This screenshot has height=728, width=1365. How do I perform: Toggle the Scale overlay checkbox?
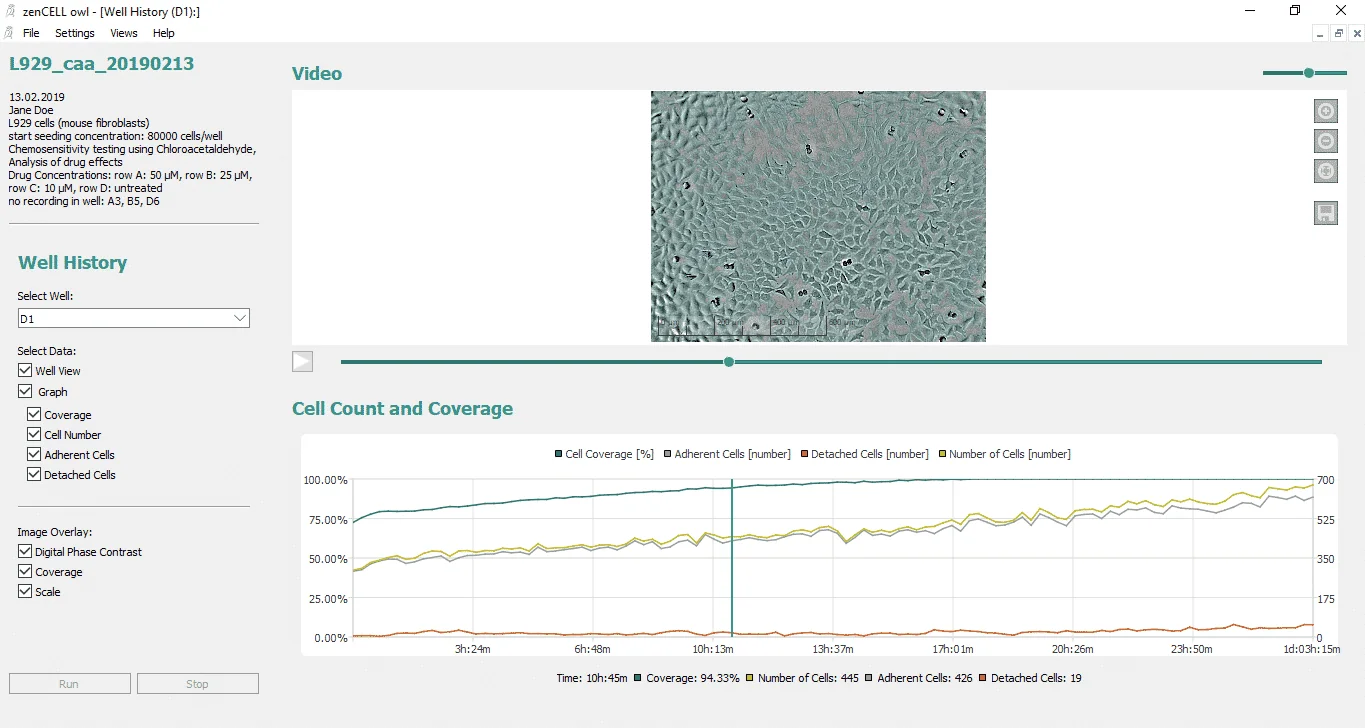pos(25,592)
